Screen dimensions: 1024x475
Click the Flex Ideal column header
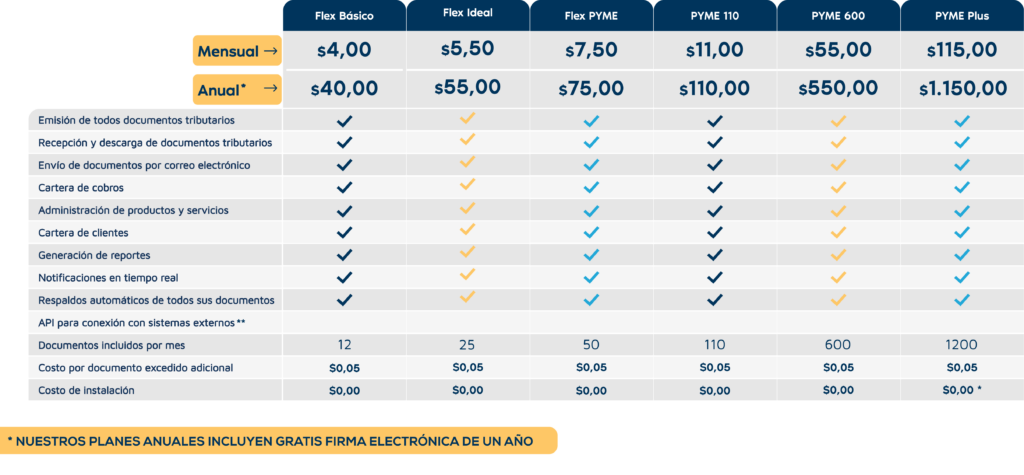tap(468, 16)
